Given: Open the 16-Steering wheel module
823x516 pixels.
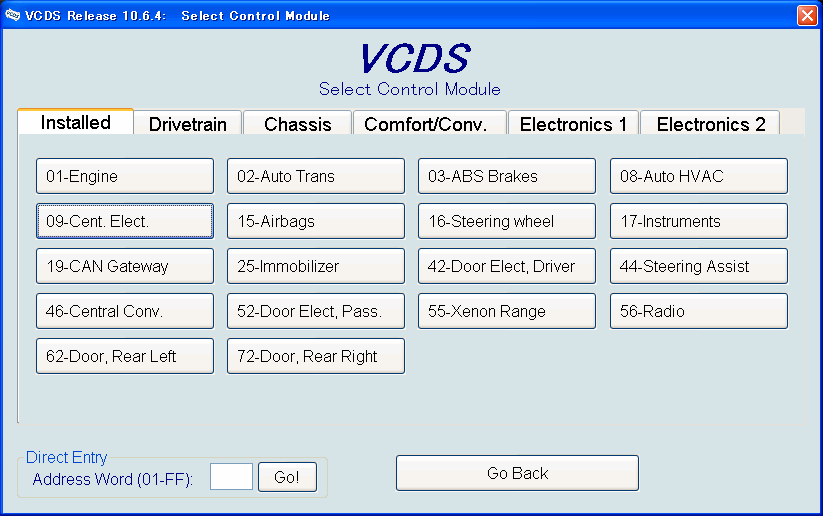Looking at the screenshot, I should click(x=507, y=221).
